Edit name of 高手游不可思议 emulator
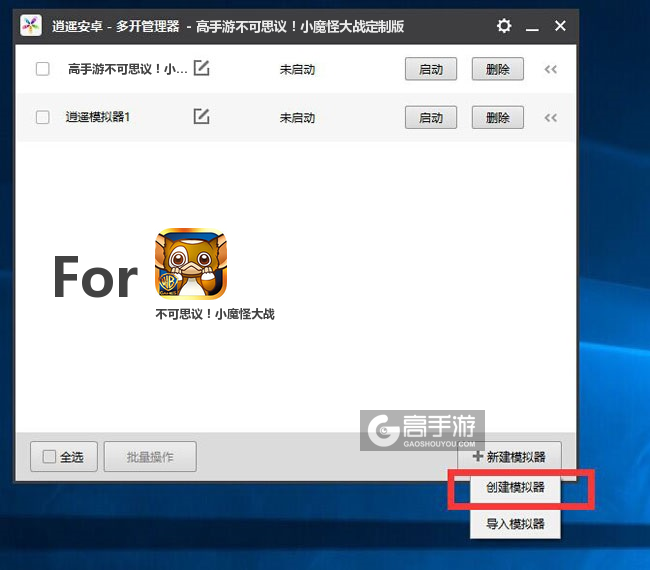This screenshot has height=570, width=650. (201, 68)
